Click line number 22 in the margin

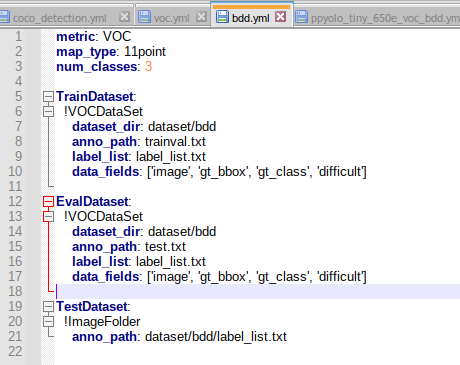15,351
